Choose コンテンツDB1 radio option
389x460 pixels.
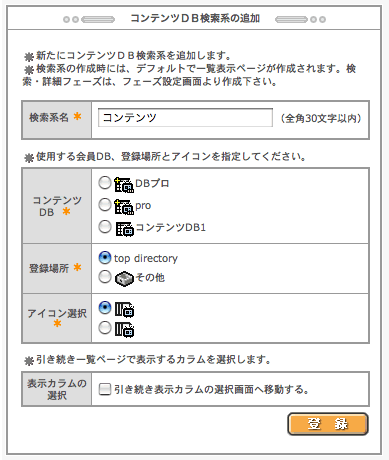click(105, 226)
